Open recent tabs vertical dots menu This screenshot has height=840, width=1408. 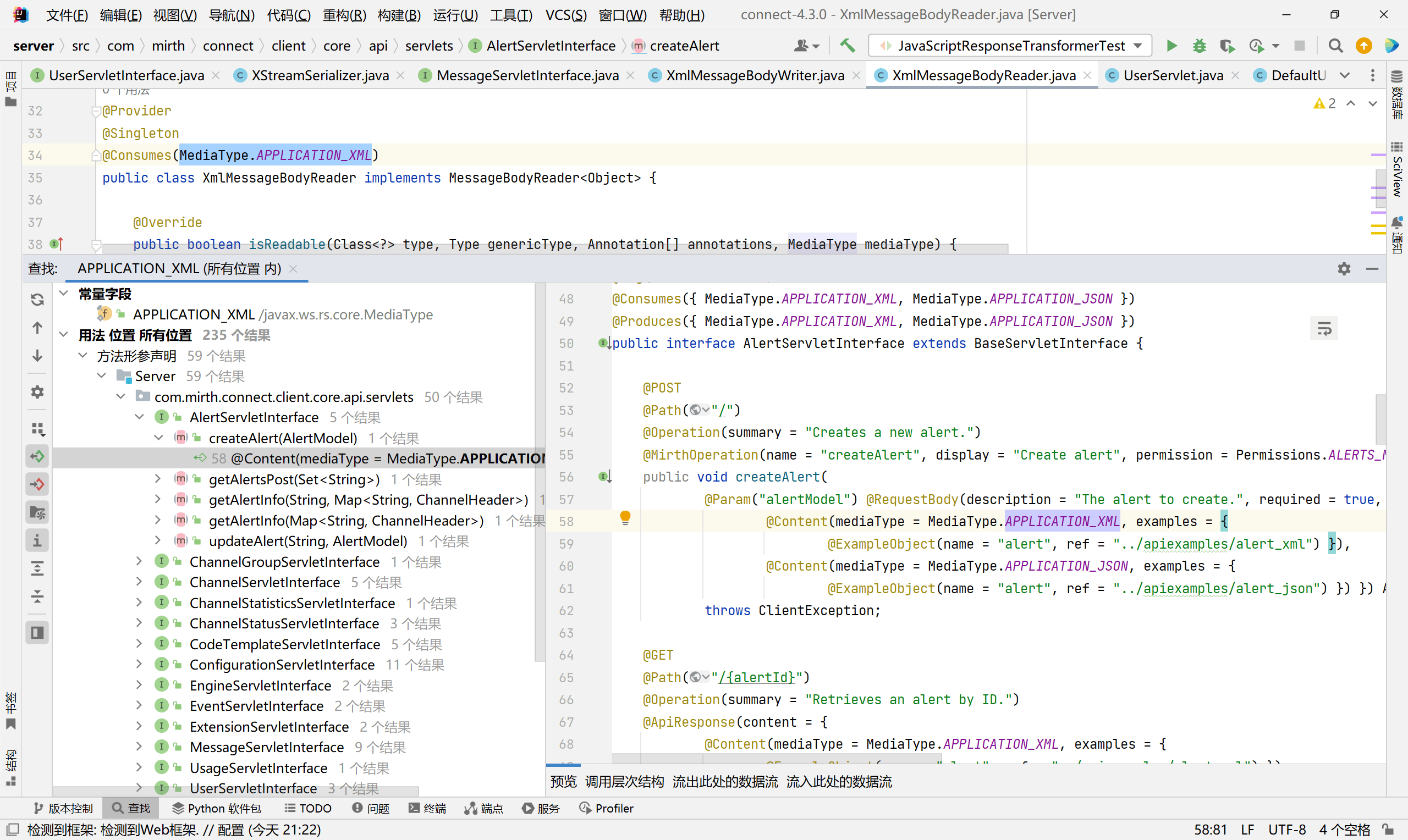pyautogui.click(x=1372, y=75)
